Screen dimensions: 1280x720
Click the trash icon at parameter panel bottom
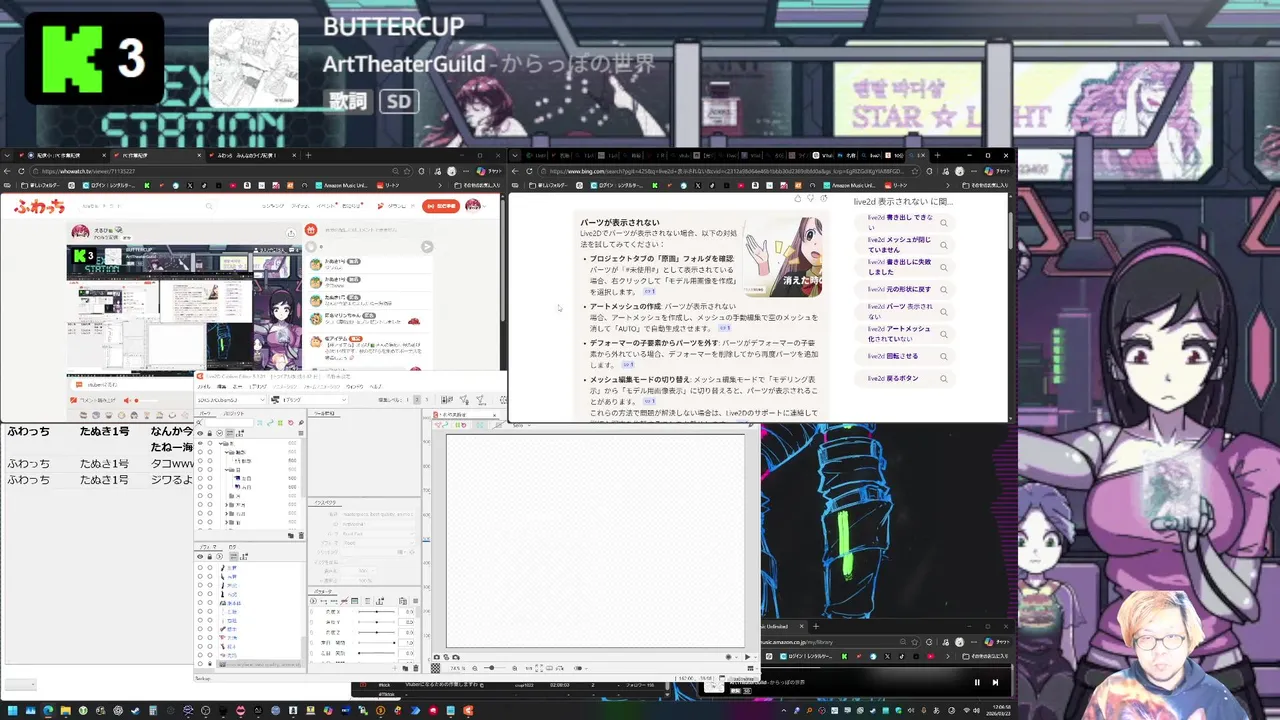416,668
